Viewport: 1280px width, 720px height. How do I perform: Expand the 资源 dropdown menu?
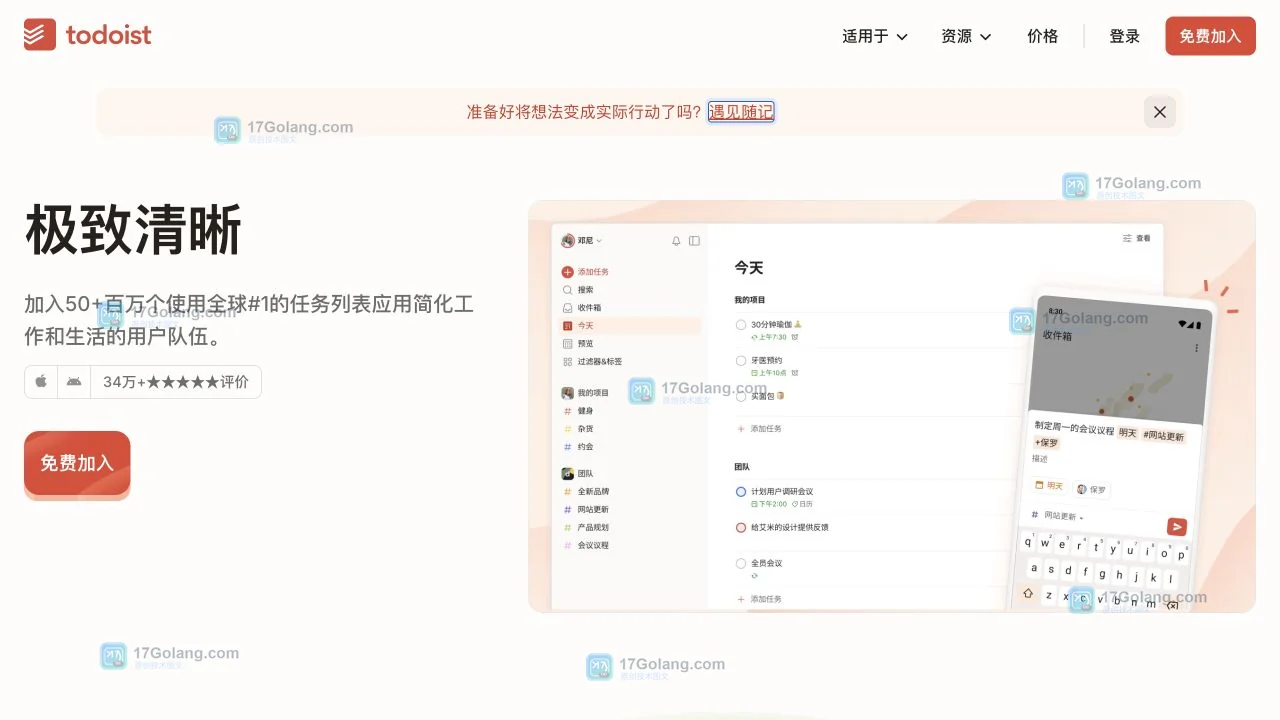(x=966, y=36)
